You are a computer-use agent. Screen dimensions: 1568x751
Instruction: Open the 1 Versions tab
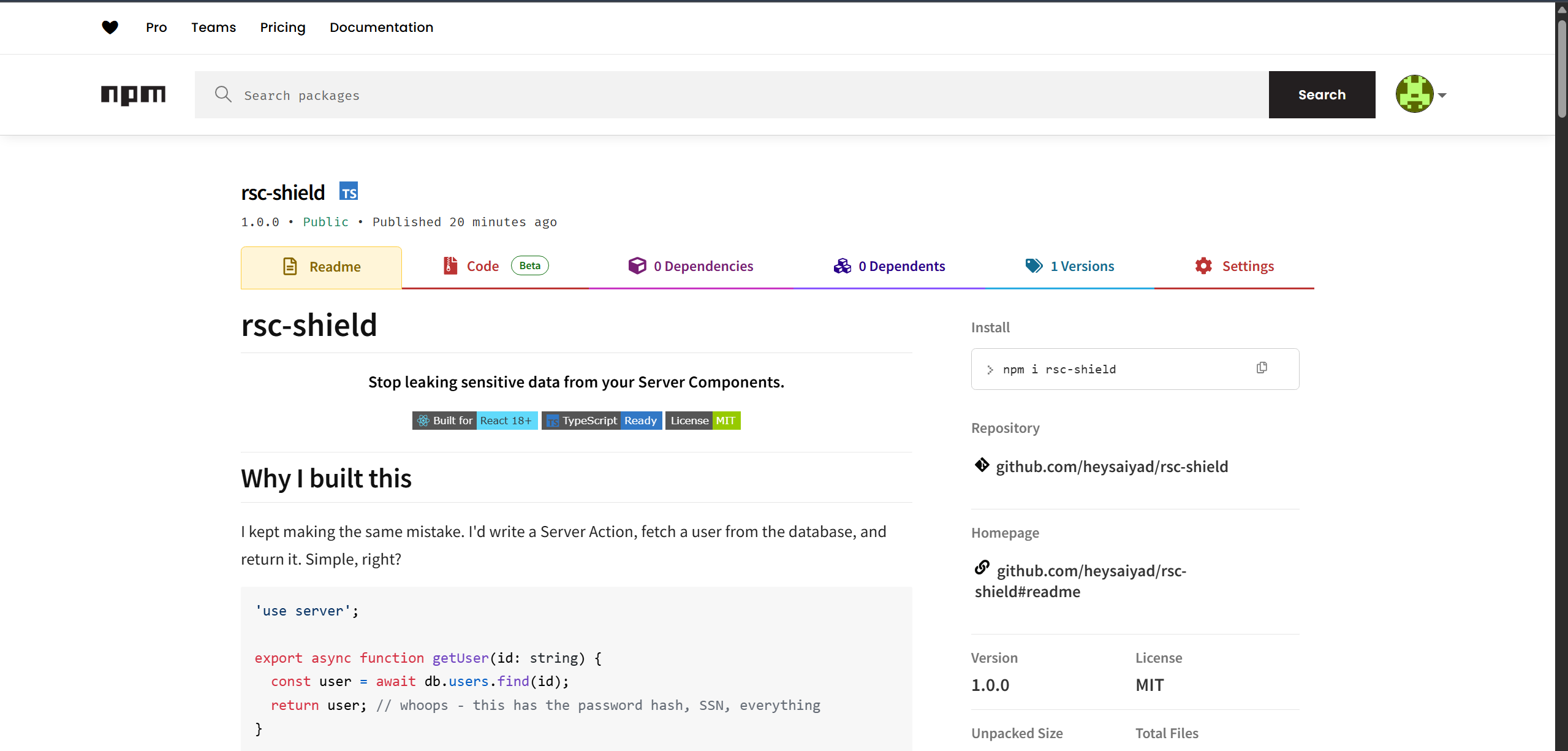pyautogui.click(x=1069, y=266)
